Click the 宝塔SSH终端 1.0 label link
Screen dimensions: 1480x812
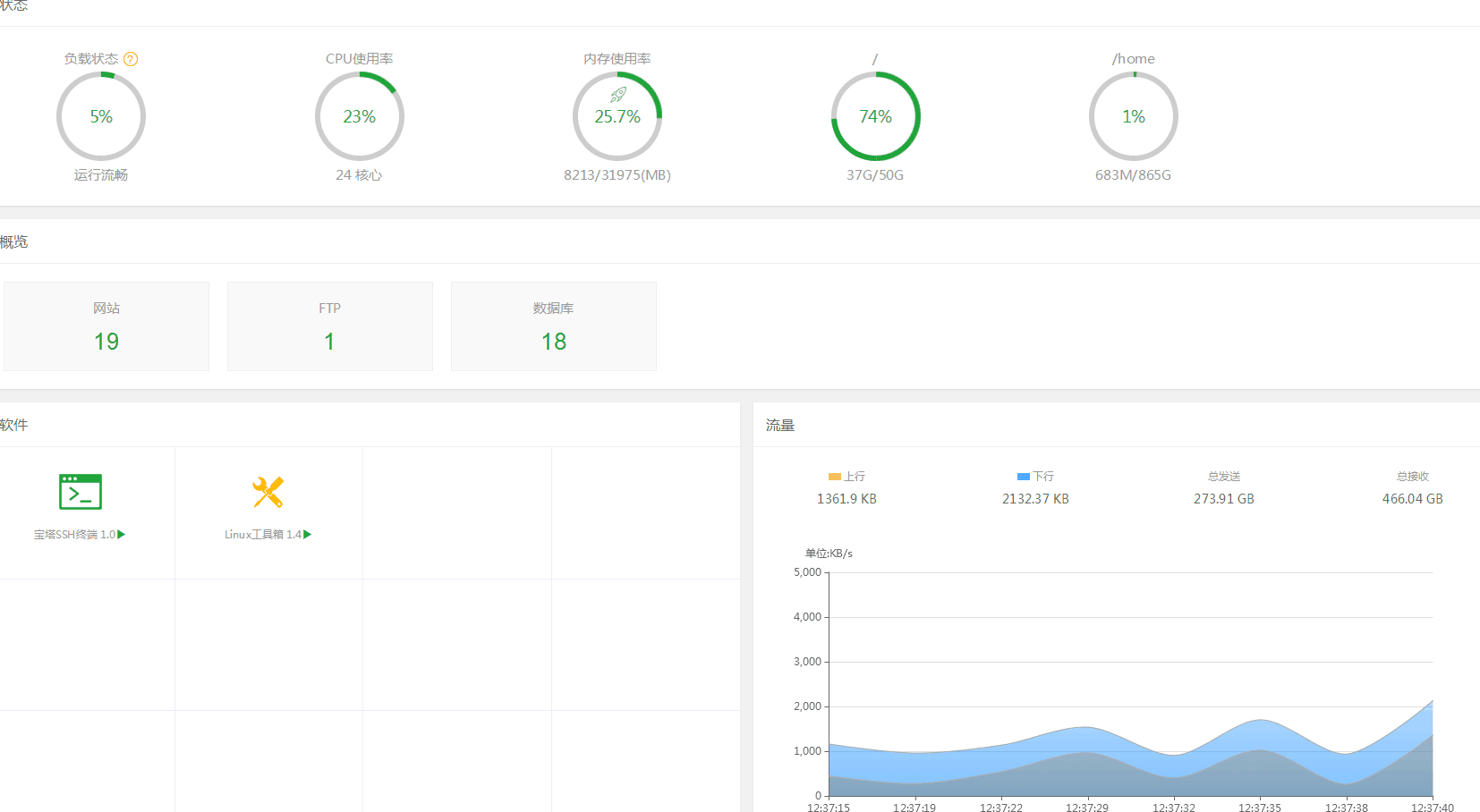click(x=74, y=535)
